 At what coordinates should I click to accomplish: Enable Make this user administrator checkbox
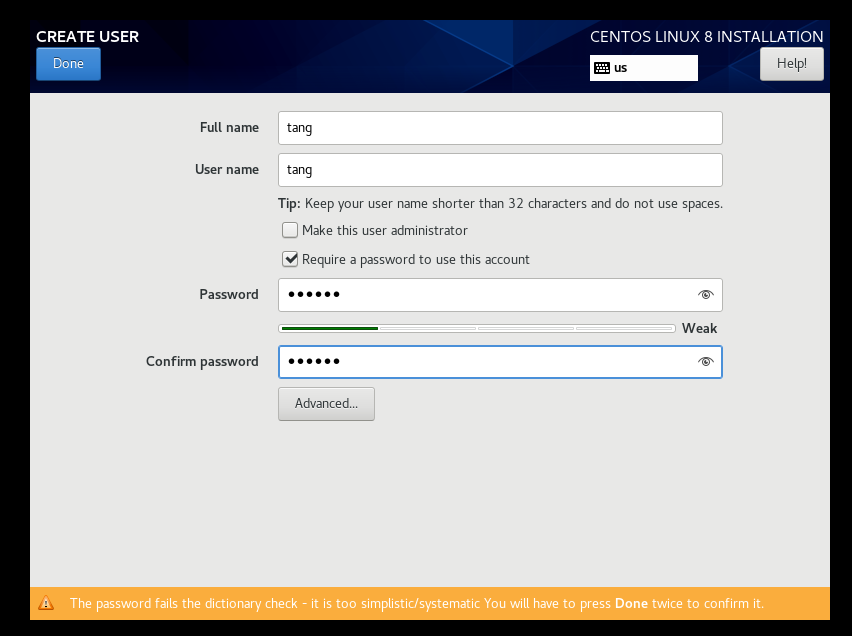(290, 230)
